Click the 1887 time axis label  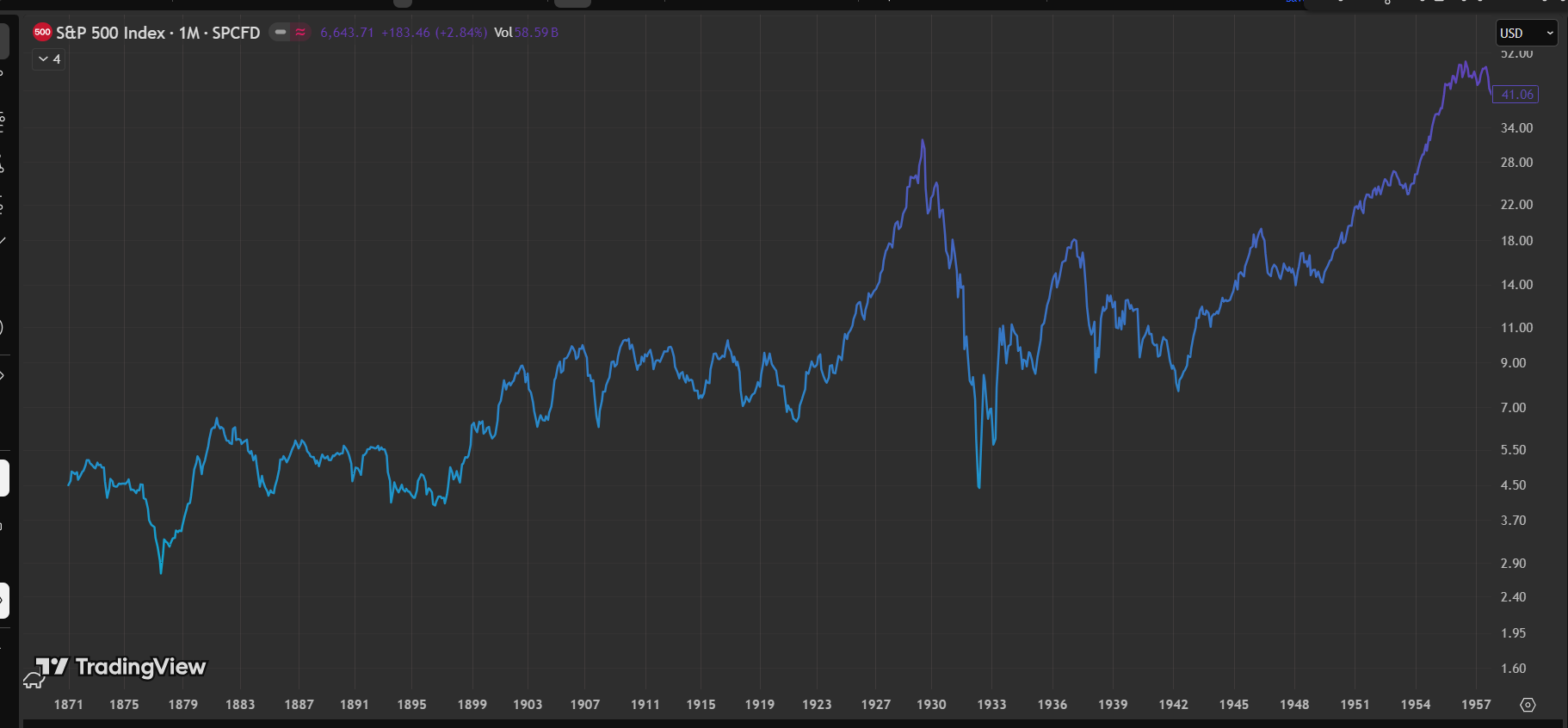coord(299,705)
